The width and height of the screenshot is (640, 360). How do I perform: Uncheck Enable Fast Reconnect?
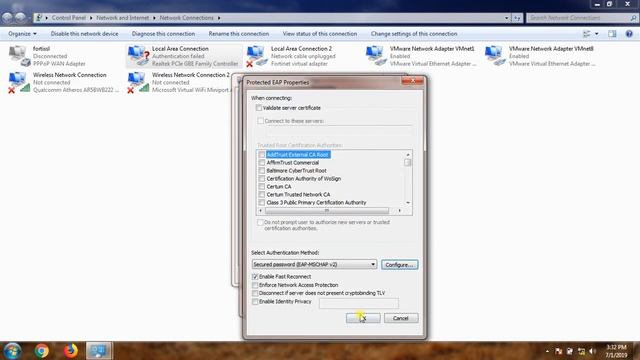coord(255,277)
